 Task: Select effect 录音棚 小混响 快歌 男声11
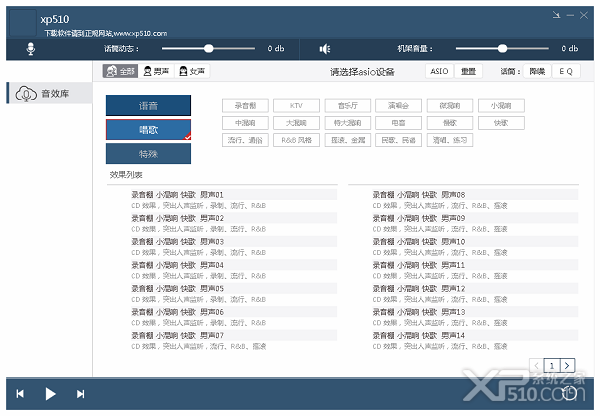click(475, 265)
